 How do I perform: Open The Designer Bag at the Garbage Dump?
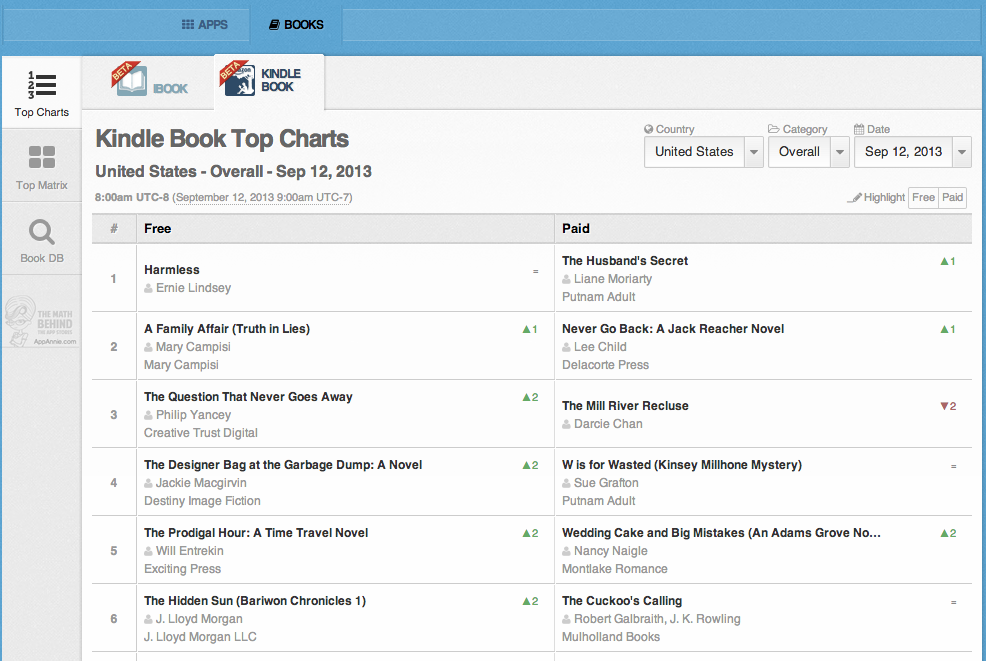click(x=283, y=465)
